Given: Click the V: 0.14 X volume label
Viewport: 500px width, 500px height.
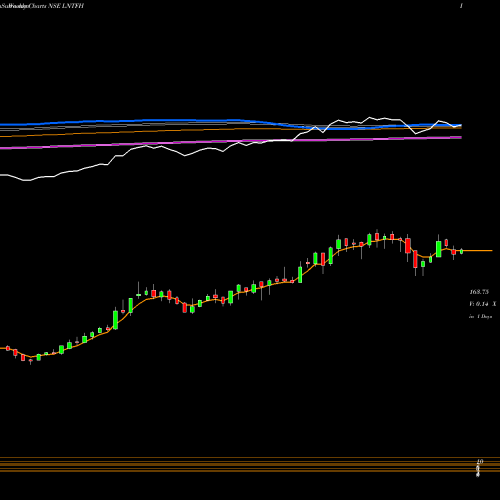Looking at the screenshot, I should pyautogui.click(x=482, y=304).
